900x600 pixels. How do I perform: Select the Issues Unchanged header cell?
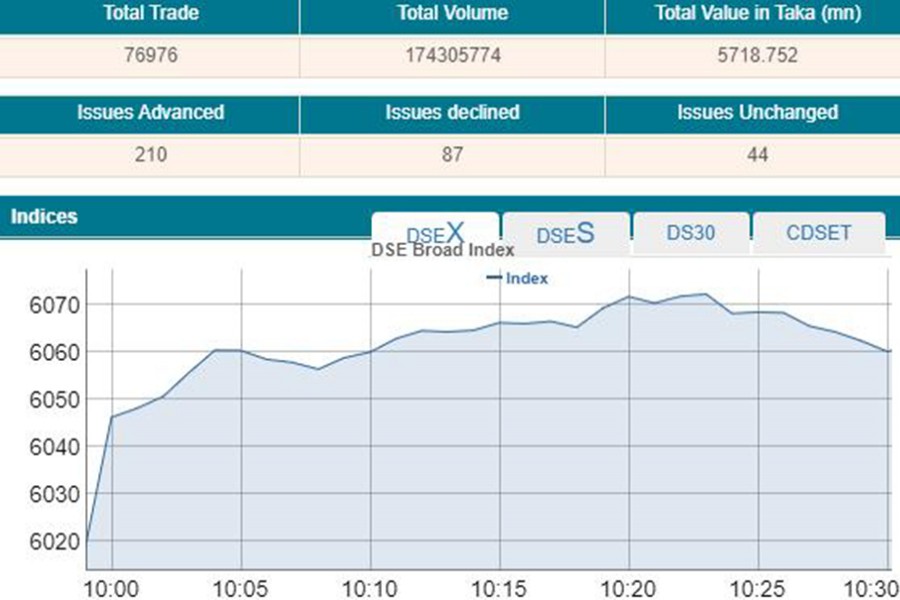coord(757,112)
